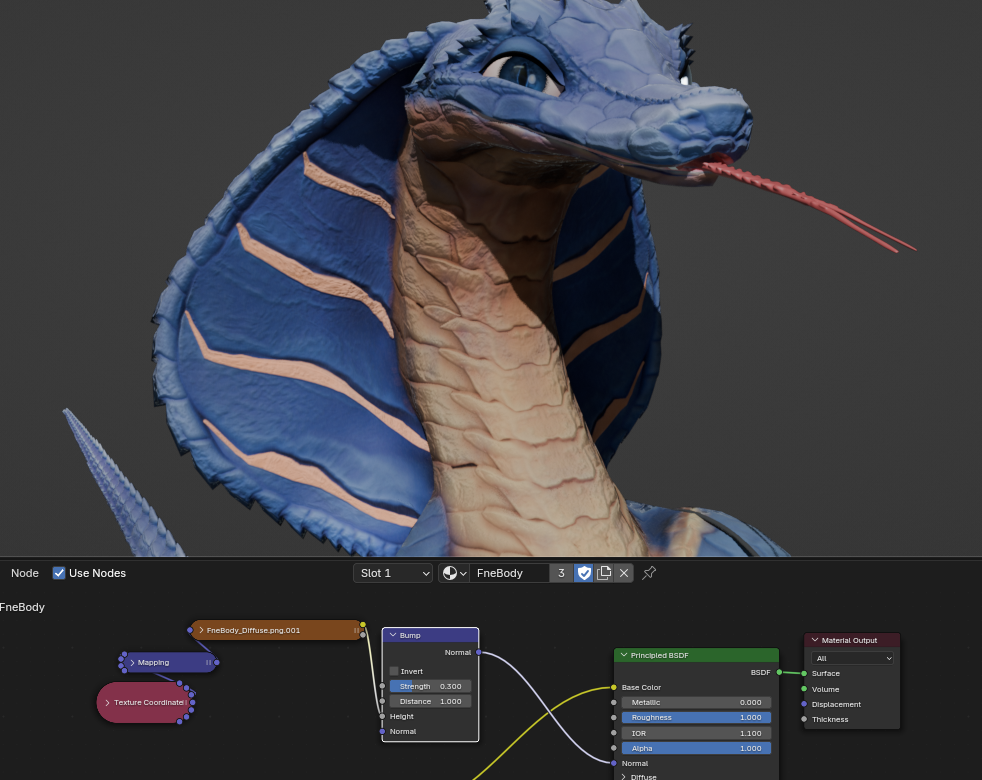
Task: Toggle the pin node tree icon
Action: (649, 573)
